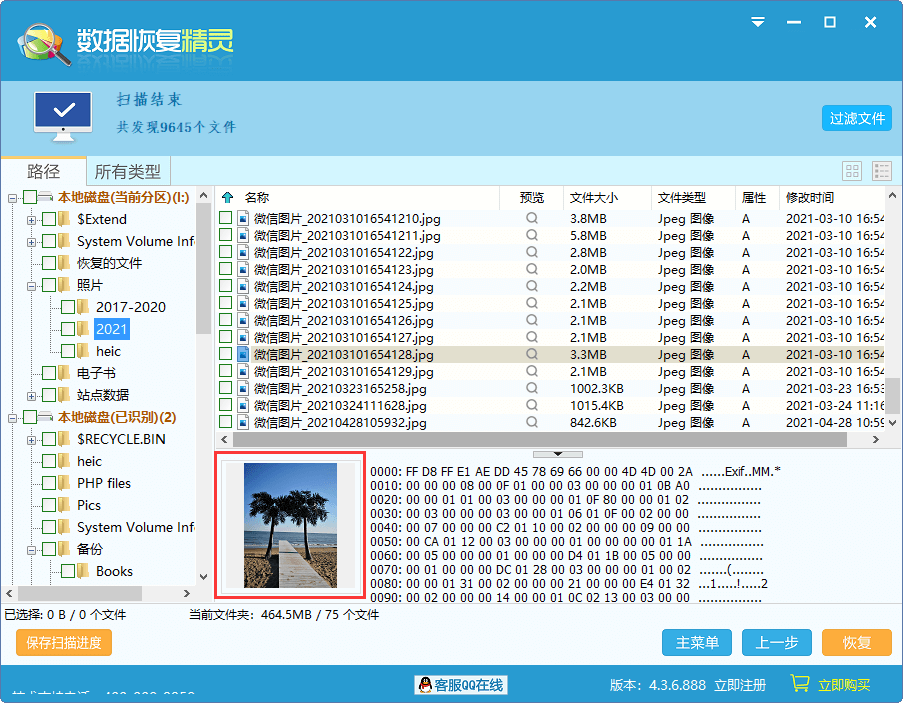Expand the $Extend folder node
Viewport: 903px width, 703px height.
point(32,220)
